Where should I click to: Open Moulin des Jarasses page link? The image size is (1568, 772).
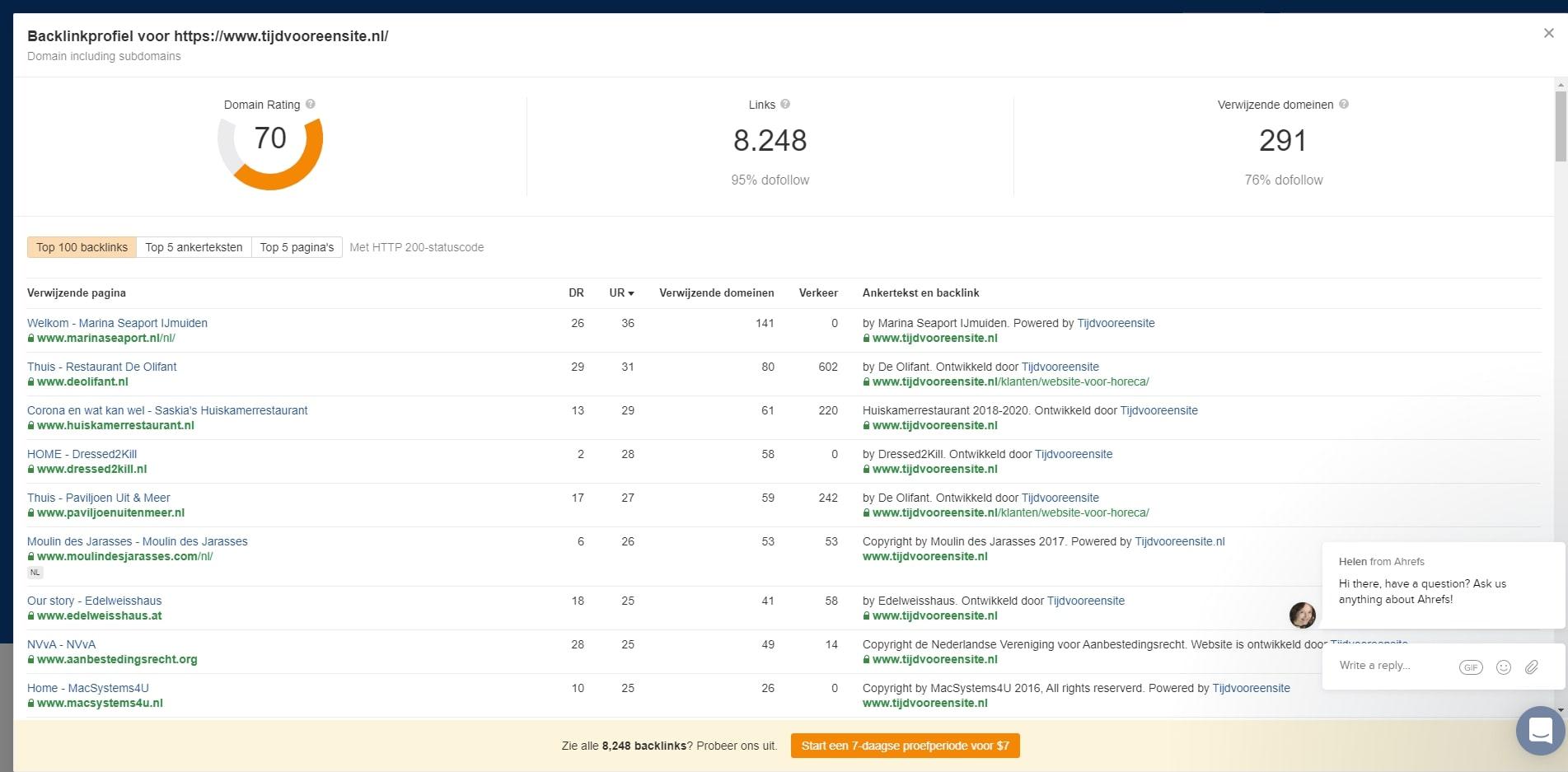click(x=137, y=541)
